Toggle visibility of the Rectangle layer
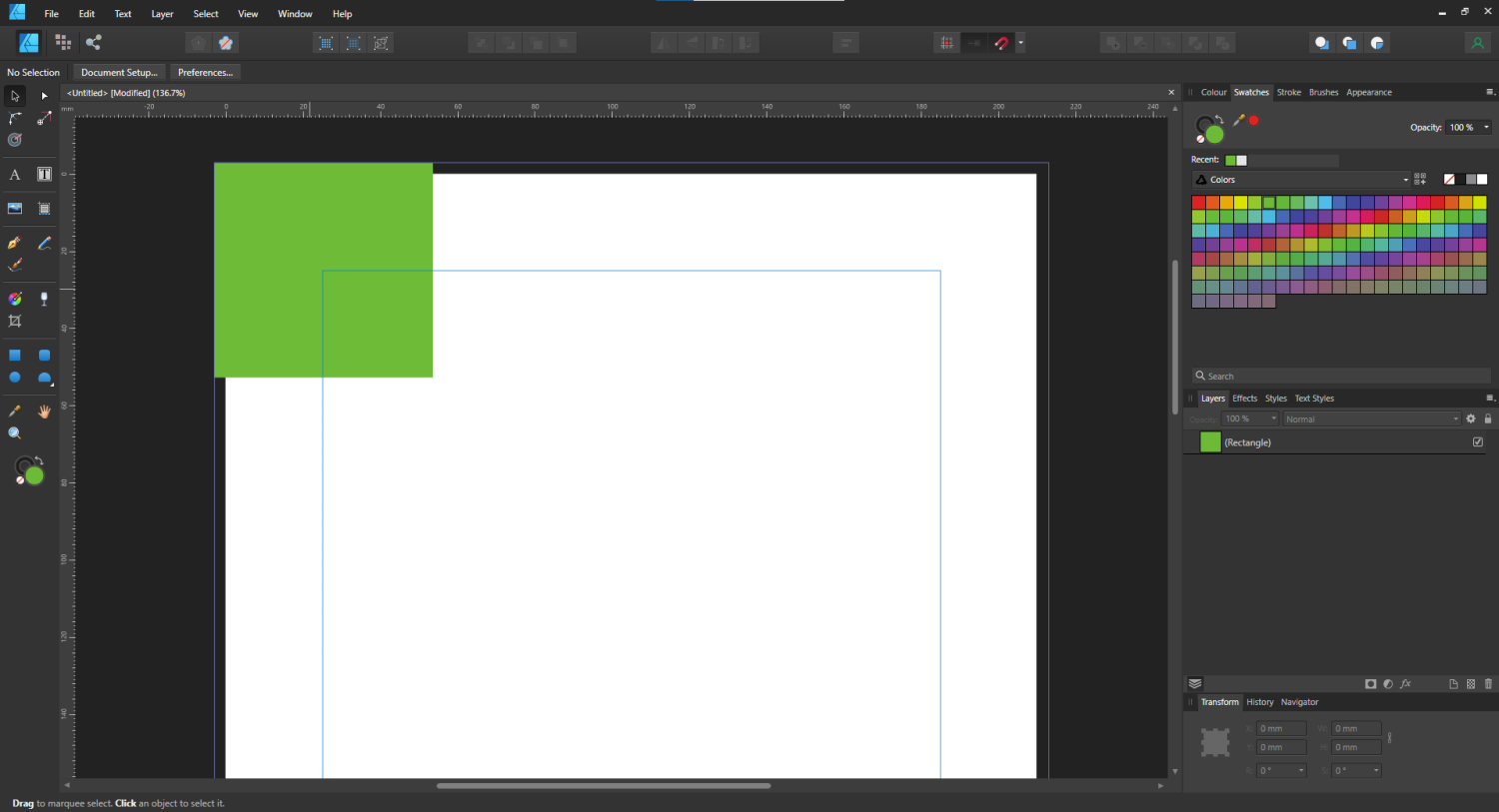Image resolution: width=1499 pixels, height=812 pixels. [1478, 441]
